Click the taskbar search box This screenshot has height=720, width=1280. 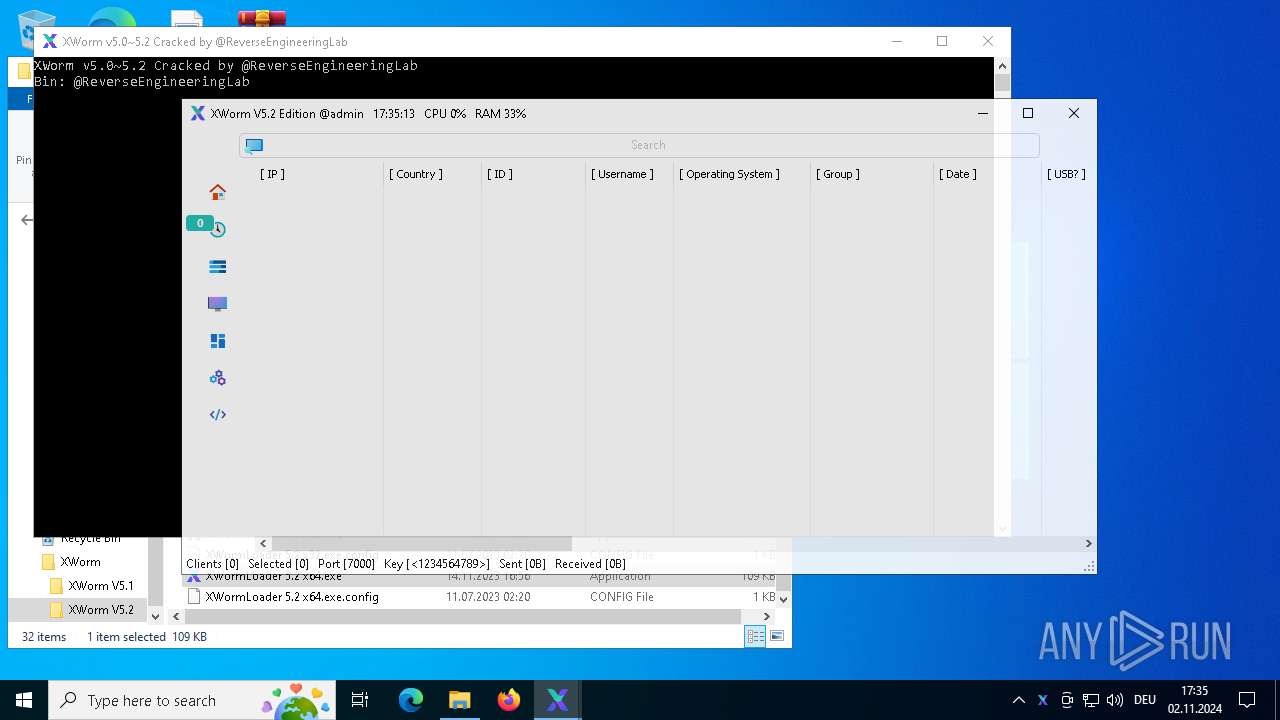pos(192,700)
